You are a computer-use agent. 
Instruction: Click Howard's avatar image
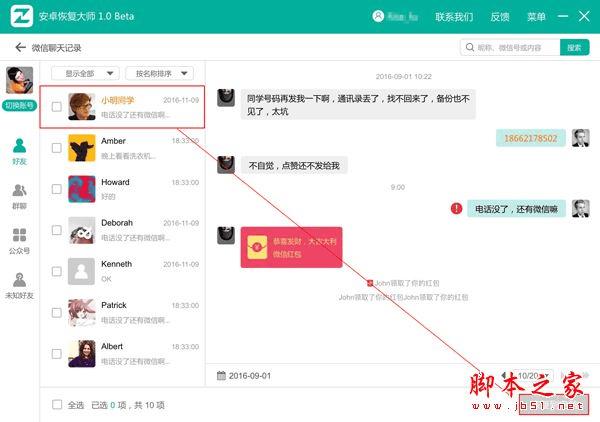click(x=82, y=189)
